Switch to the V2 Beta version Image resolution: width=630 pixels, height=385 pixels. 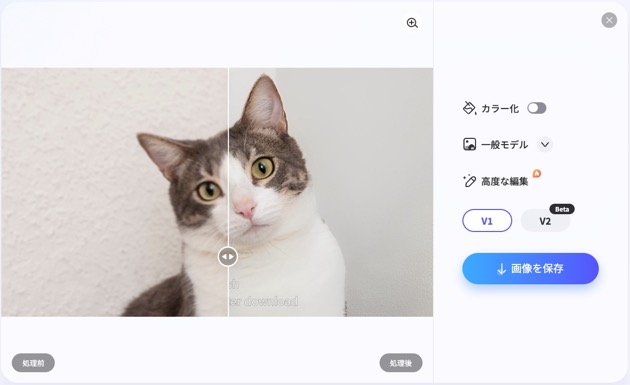545,221
